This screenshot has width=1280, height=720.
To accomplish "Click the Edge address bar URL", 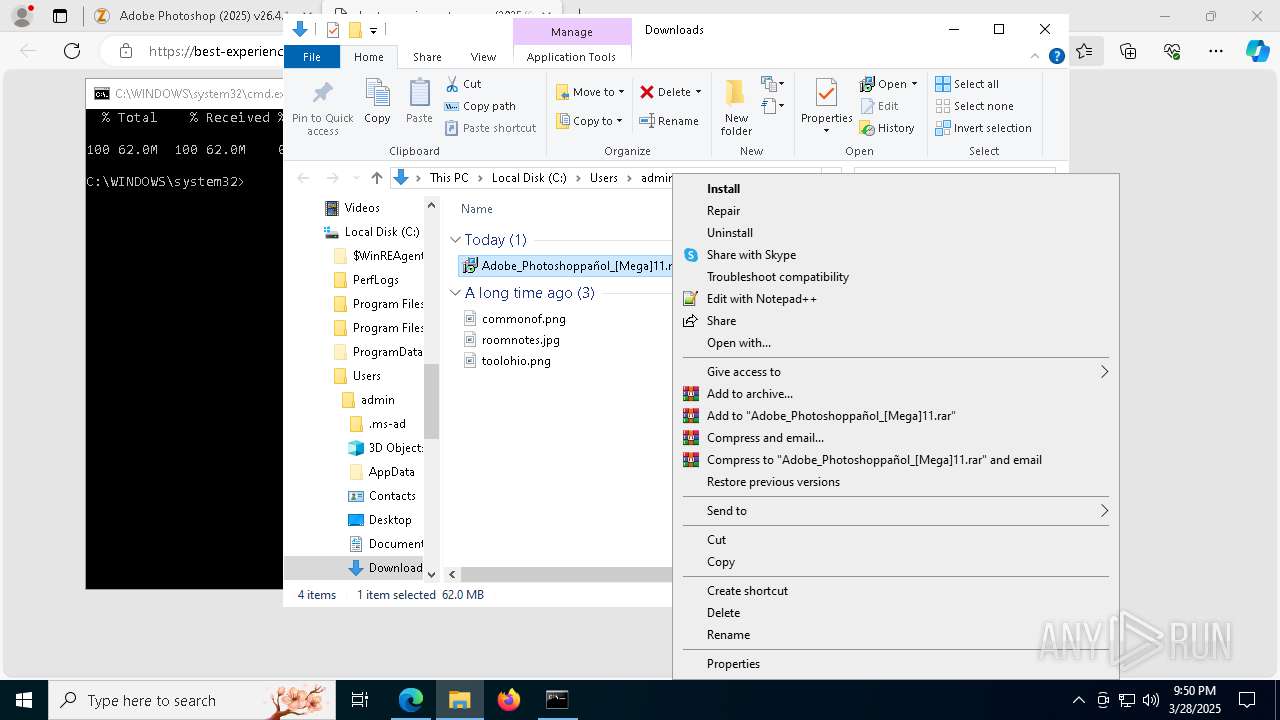I will tap(214, 51).
